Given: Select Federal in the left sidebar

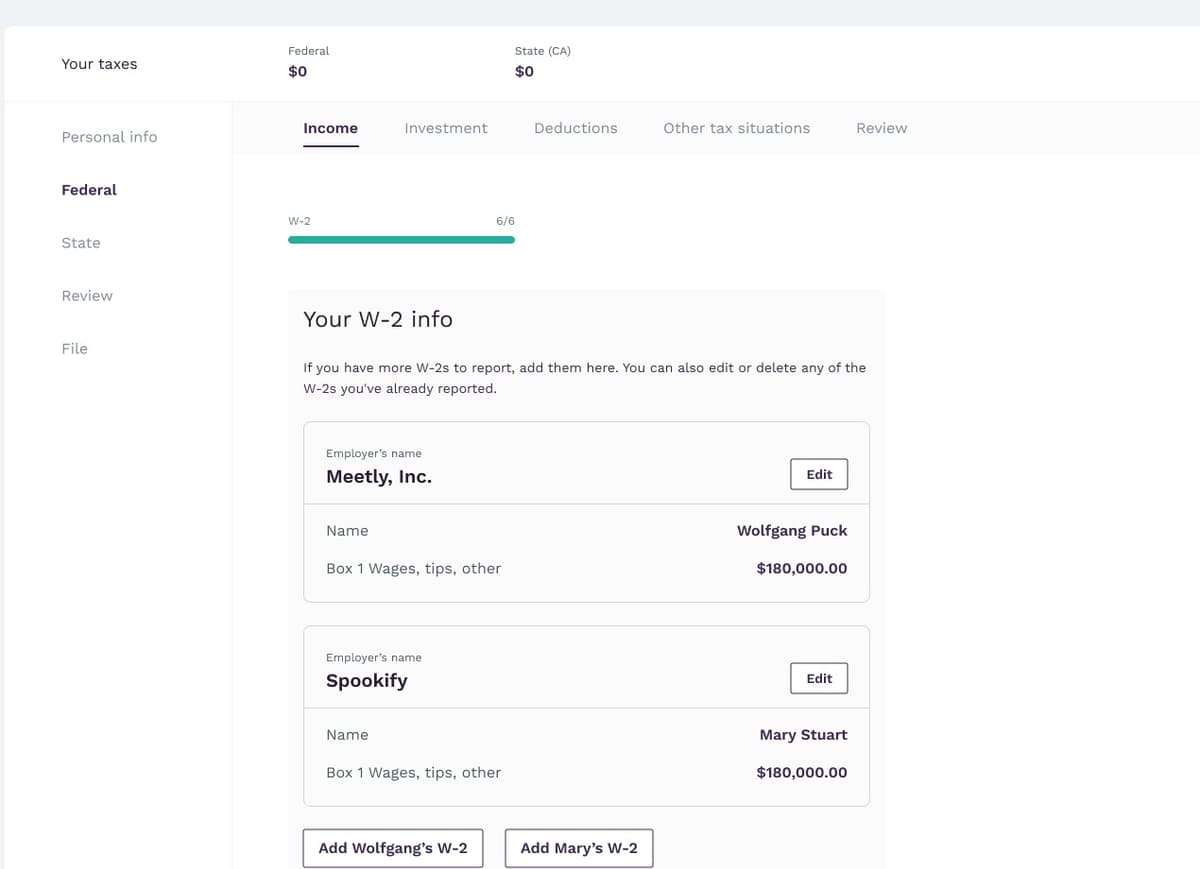Looking at the screenshot, I should click(x=89, y=189).
